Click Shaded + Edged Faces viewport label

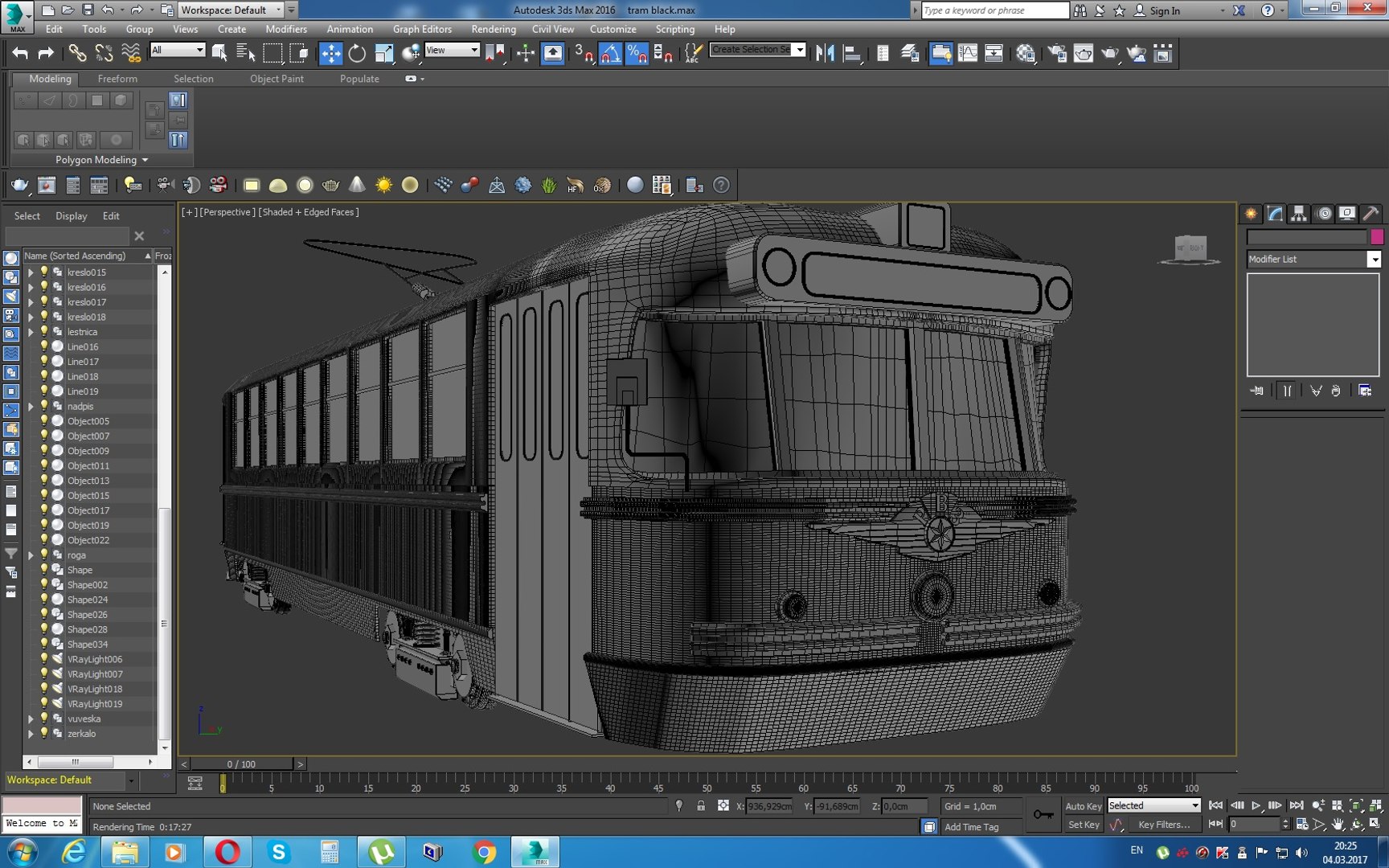(x=309, y=212)
